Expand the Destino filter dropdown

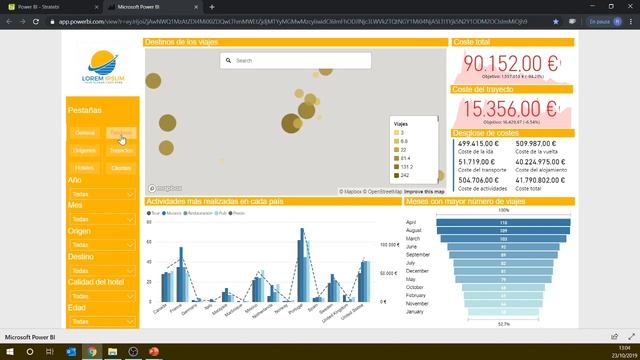pyautogui.click(x=102, y=271)
